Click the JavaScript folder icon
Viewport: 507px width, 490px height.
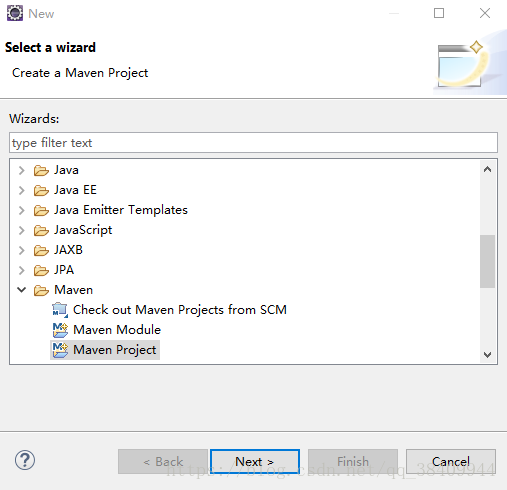(41, 230)
